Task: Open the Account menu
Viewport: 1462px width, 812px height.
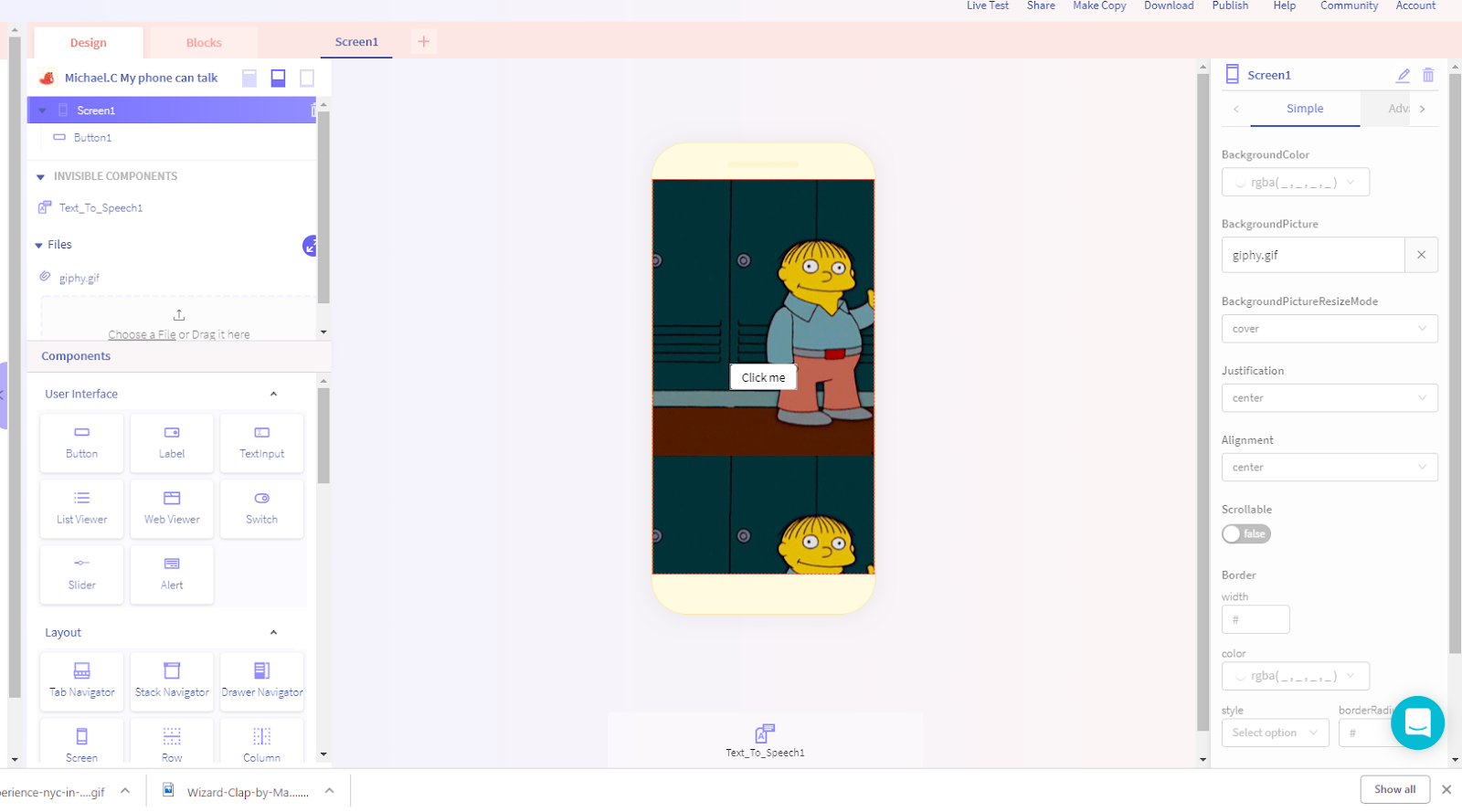Action: tap(1415, 5)
